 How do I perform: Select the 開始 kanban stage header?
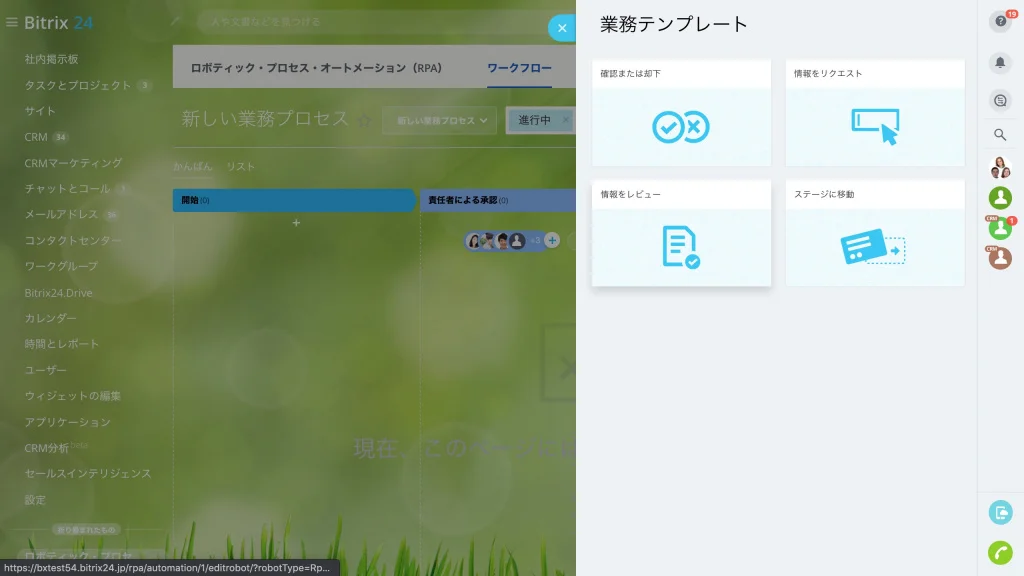pos(294,200)
